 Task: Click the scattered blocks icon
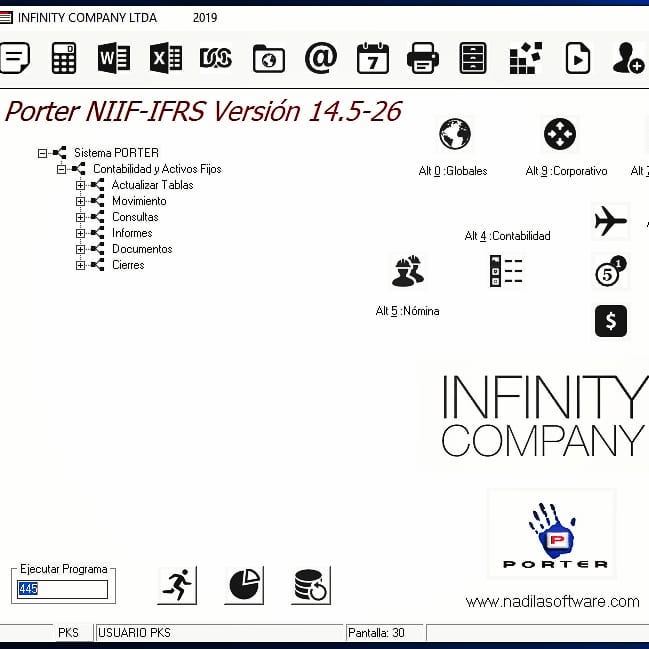coord(526,58)
